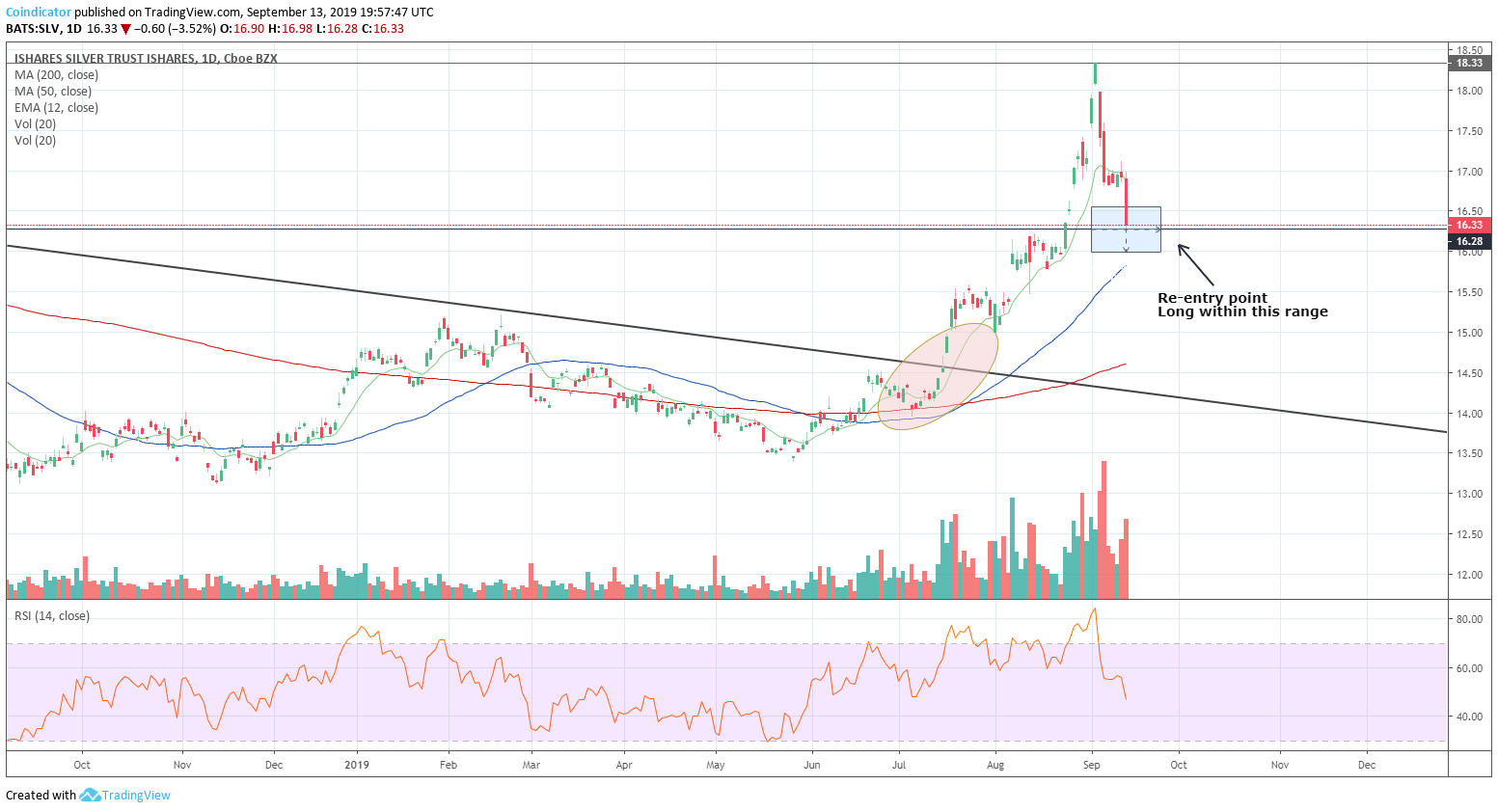The image size is (1498, 812).
Task: Select the EMA (12, close) indicator legend
Action: pos(56,108)
